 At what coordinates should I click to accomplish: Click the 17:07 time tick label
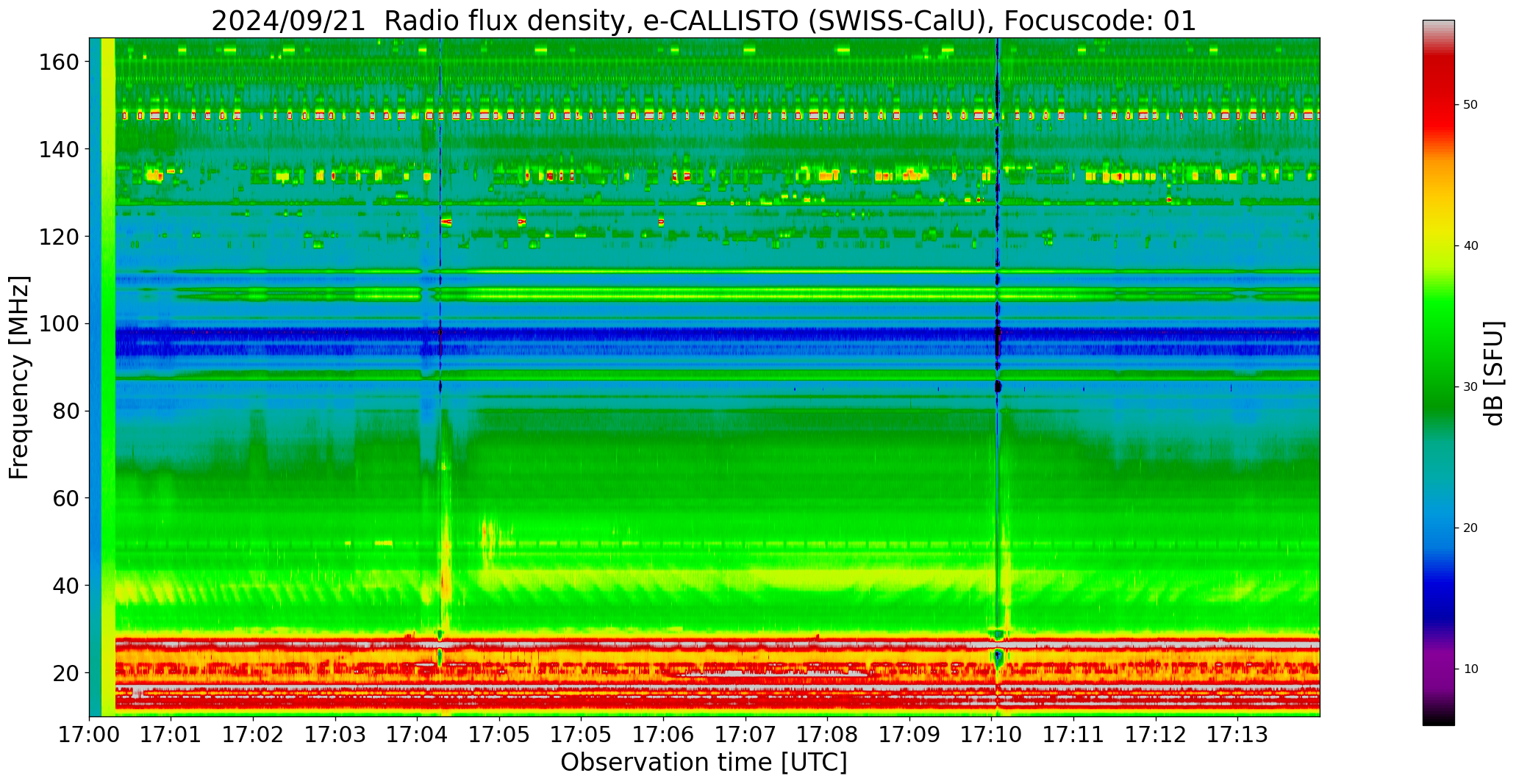[746, 734]
